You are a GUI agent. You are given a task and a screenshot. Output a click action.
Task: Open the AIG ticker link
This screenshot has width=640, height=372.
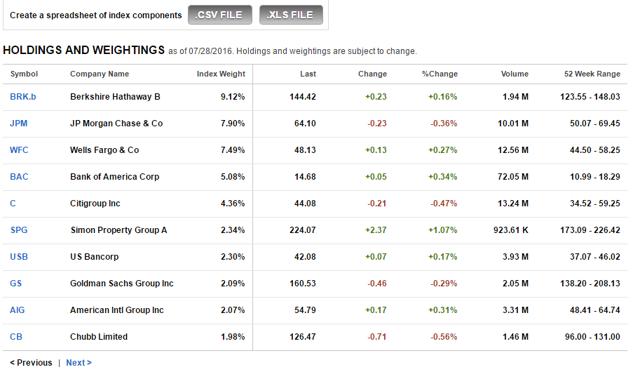(x=17, y=310)
